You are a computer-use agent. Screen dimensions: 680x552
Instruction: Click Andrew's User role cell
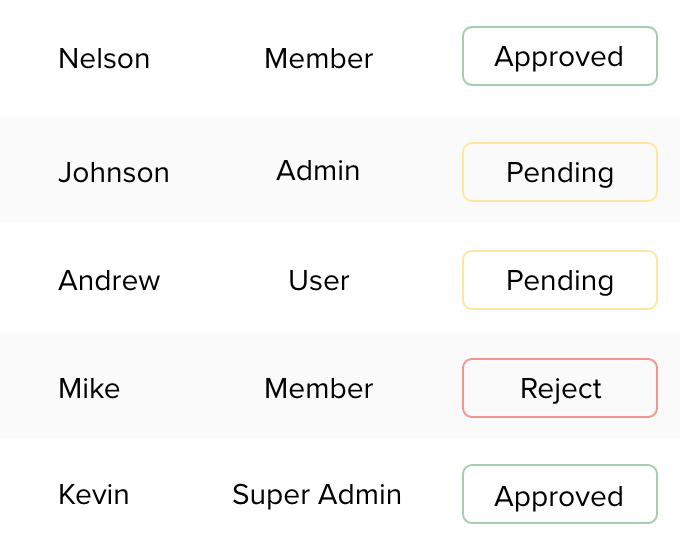click(319, 280)
